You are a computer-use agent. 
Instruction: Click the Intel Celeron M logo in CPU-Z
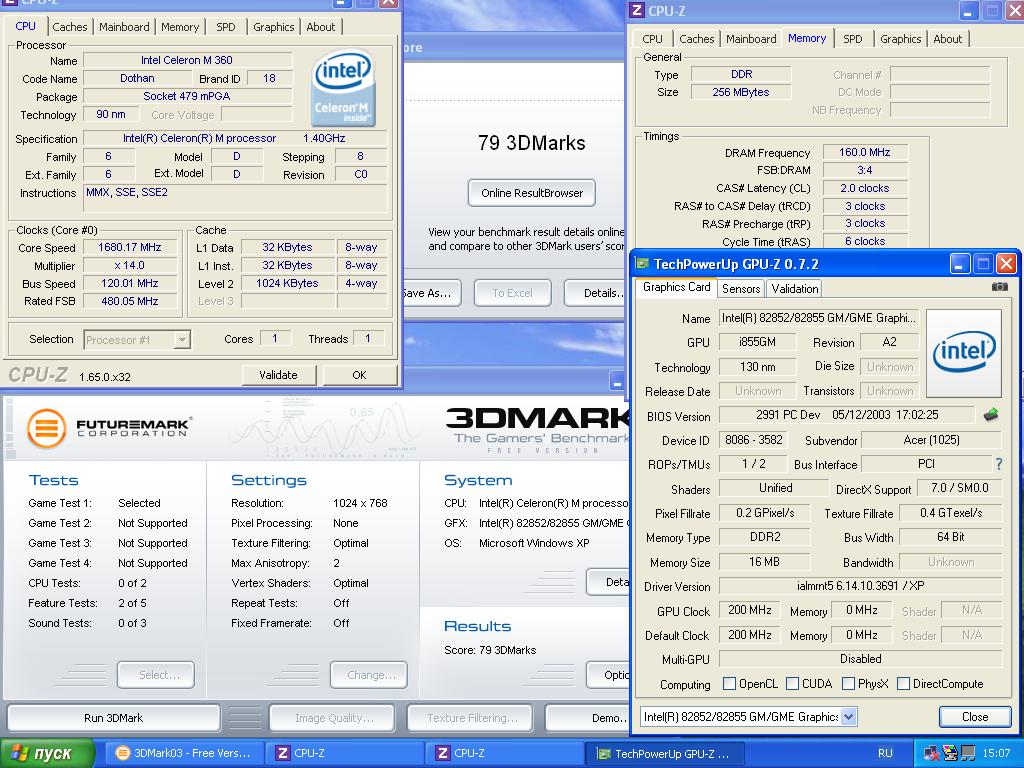[x=344, y=88]
